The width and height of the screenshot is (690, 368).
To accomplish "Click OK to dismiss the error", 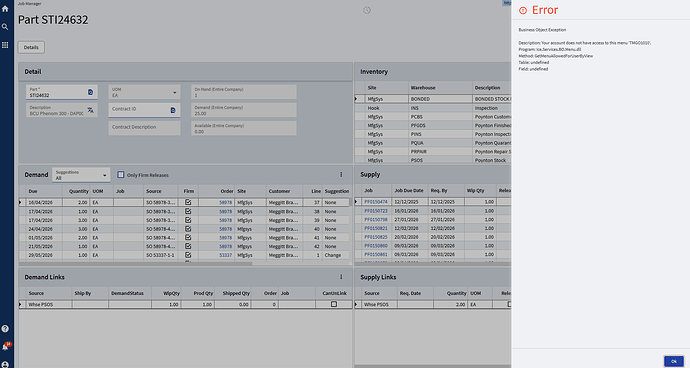I will [674, 361].
